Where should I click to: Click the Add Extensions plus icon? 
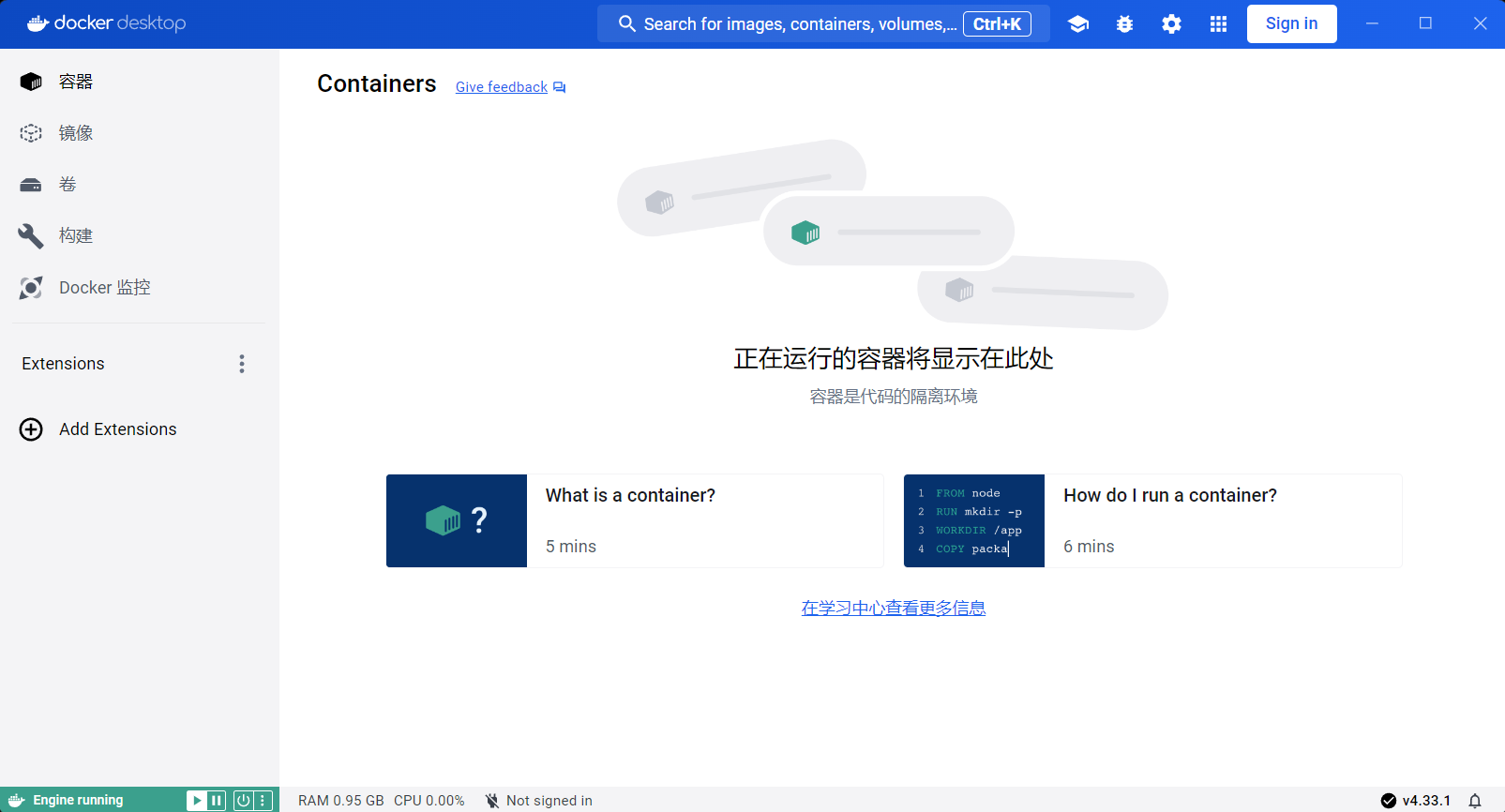click(x=31, y=429)
